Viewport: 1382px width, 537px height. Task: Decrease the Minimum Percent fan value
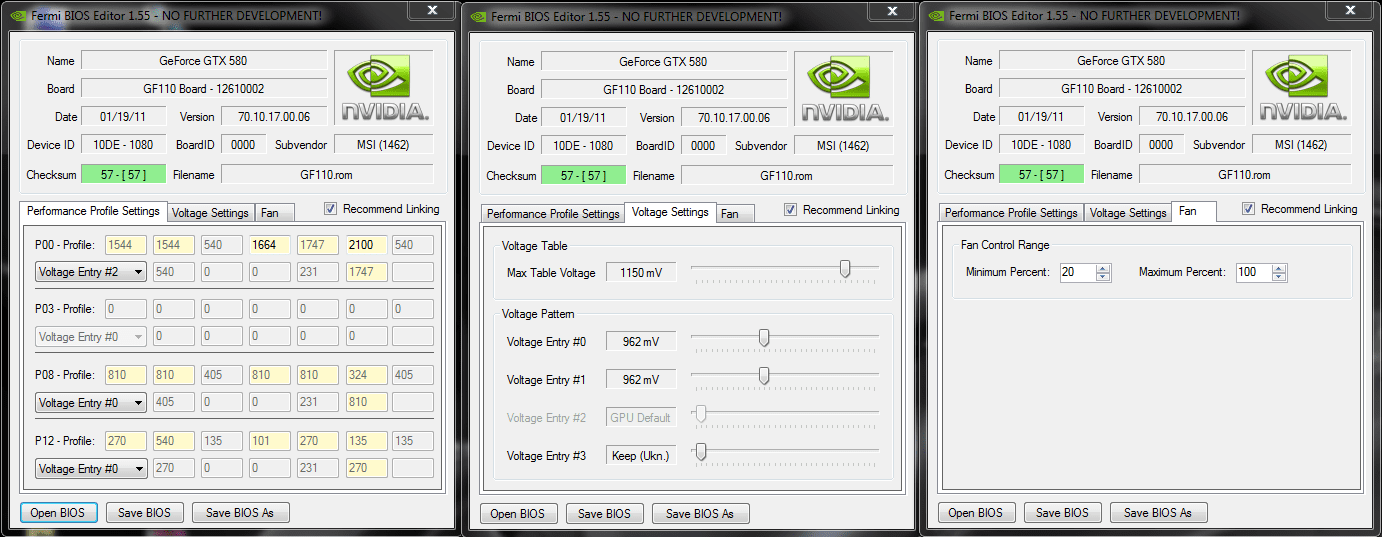(1103, 277)
